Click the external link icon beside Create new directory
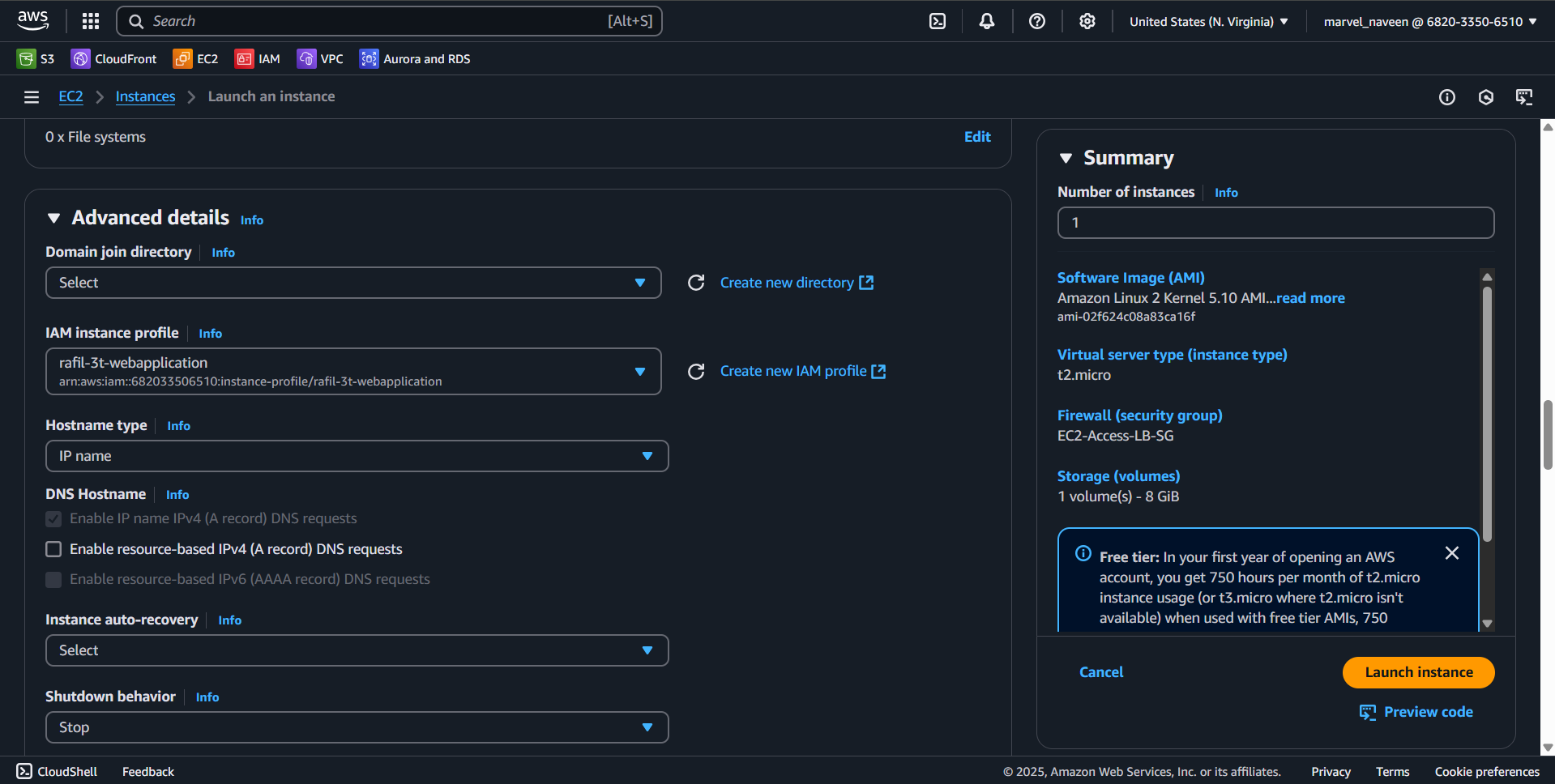The image size is (1555, 784). point(866,283)
